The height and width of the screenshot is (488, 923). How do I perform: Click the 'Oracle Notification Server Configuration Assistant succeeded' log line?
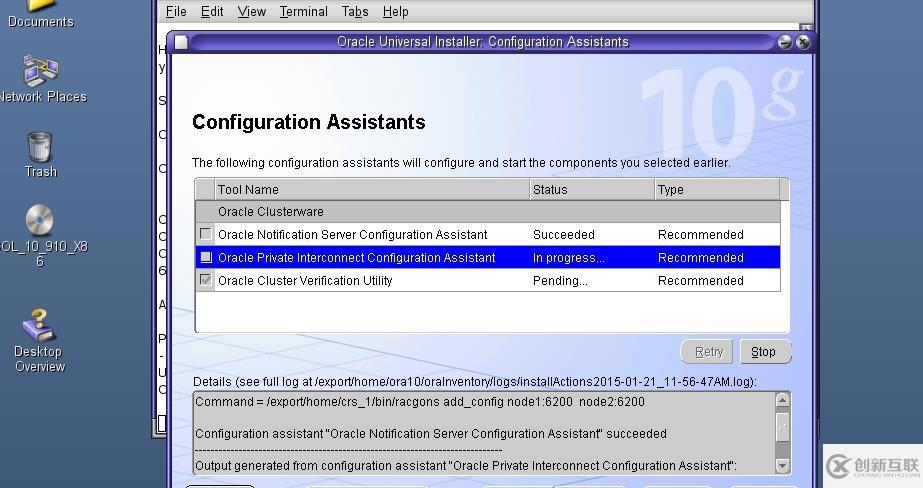click(x=430, y=434)
